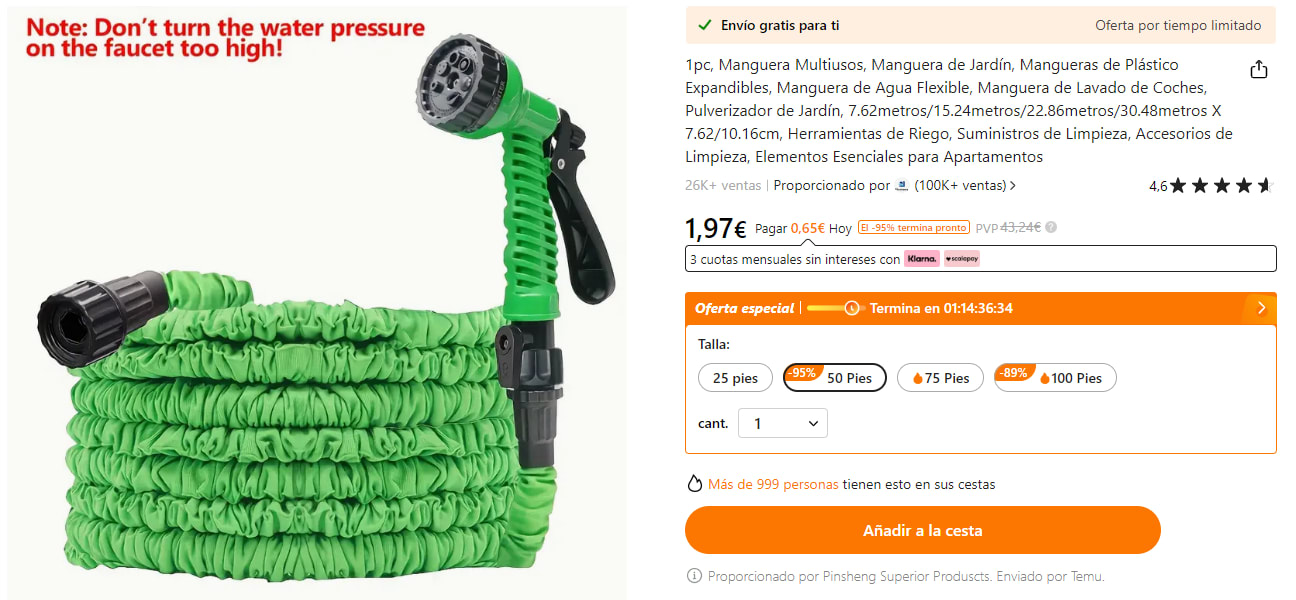The width and height of the screenshot is (1296, 600).
Task: Select the 75 Pies size option
Action: pos(940,378)
